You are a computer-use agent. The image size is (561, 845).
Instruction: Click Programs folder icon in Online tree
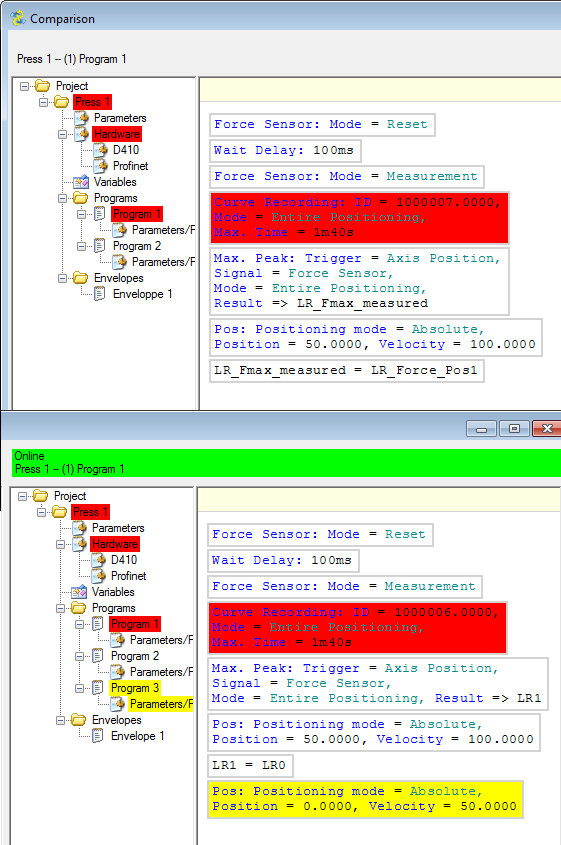[x=79, y=608]
